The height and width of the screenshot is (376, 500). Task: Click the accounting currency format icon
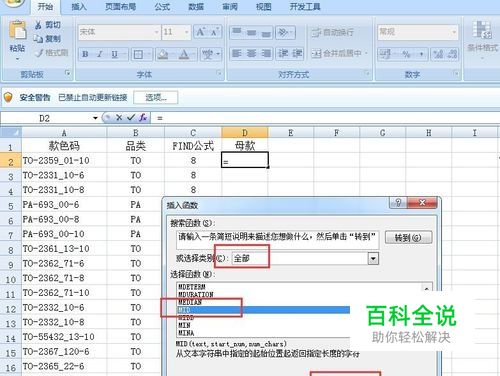tap(385, 54)
